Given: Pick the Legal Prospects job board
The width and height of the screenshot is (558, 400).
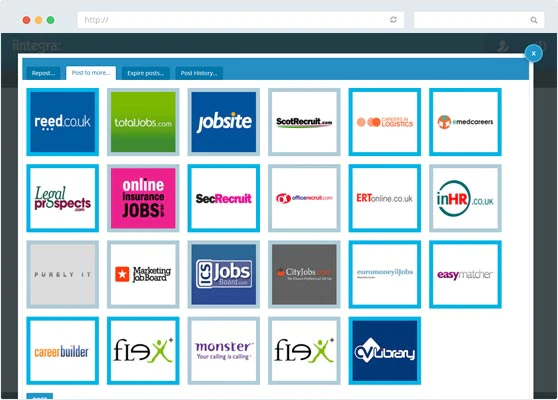Looking at the screenshot, I should [x=63, y=198].
